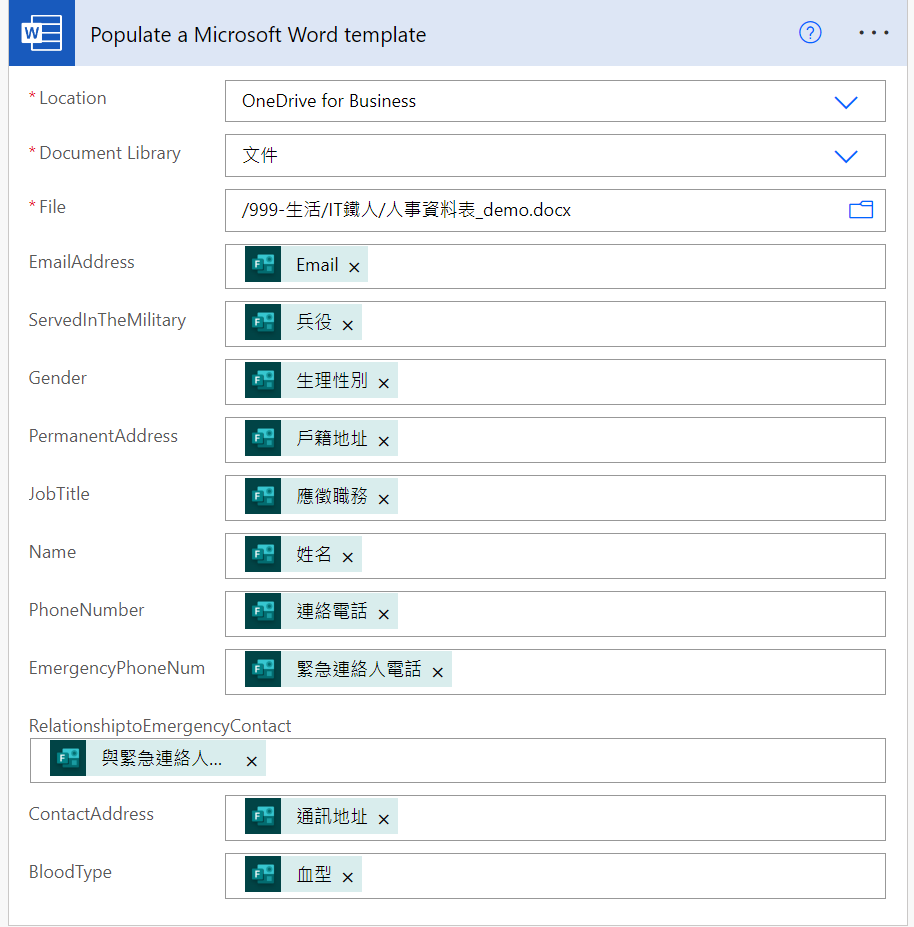The height and width of the screenshot is (927, 914).
Task: Select the Email dynamic content token label
Action: [317, 265]
